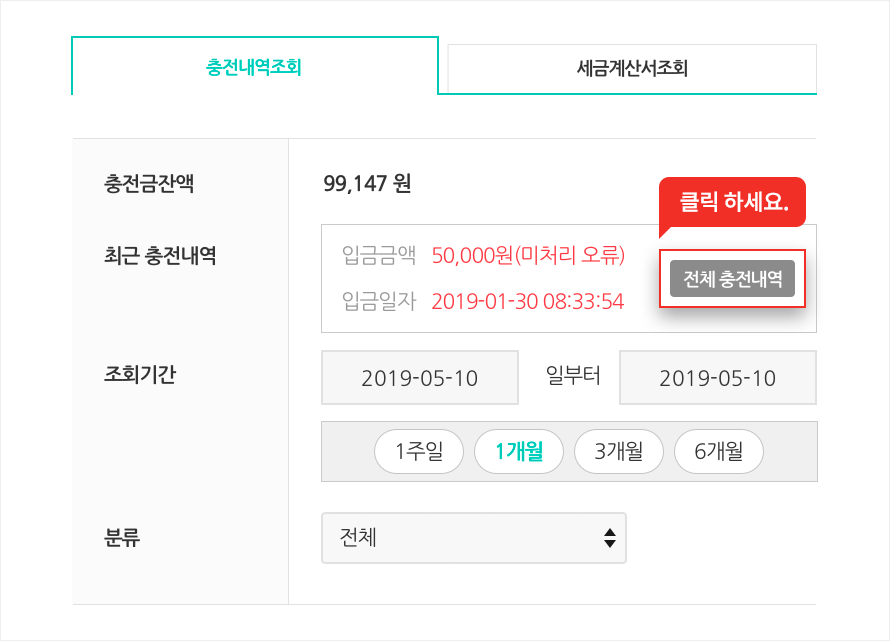The width and height of the screenshot is (890, 641).
Task: Click the 2019-01-30 08:33:54 deposit timestamp
Action: click(x=528, y=301)
